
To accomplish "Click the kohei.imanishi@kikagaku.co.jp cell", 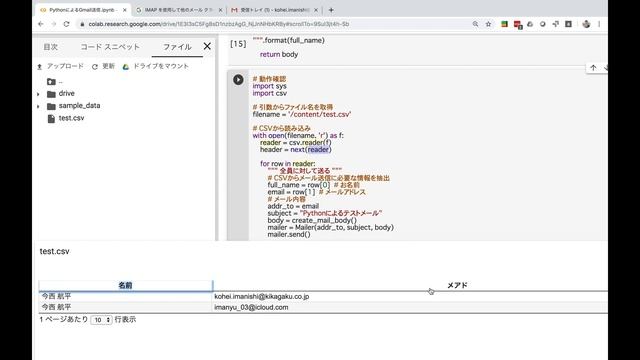I will coord(262,296).
